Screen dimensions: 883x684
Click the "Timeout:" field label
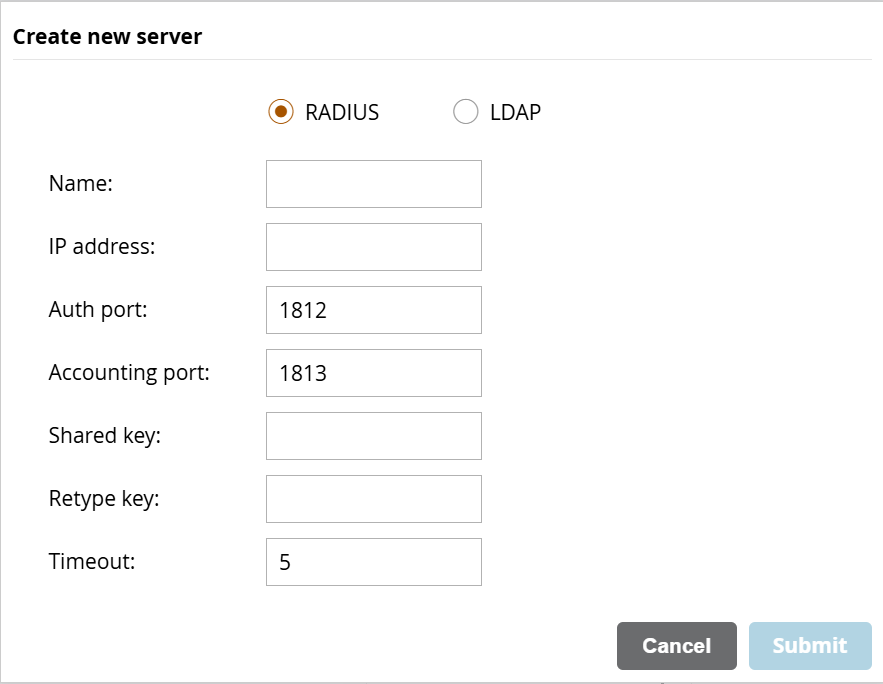tap(92, 562)
